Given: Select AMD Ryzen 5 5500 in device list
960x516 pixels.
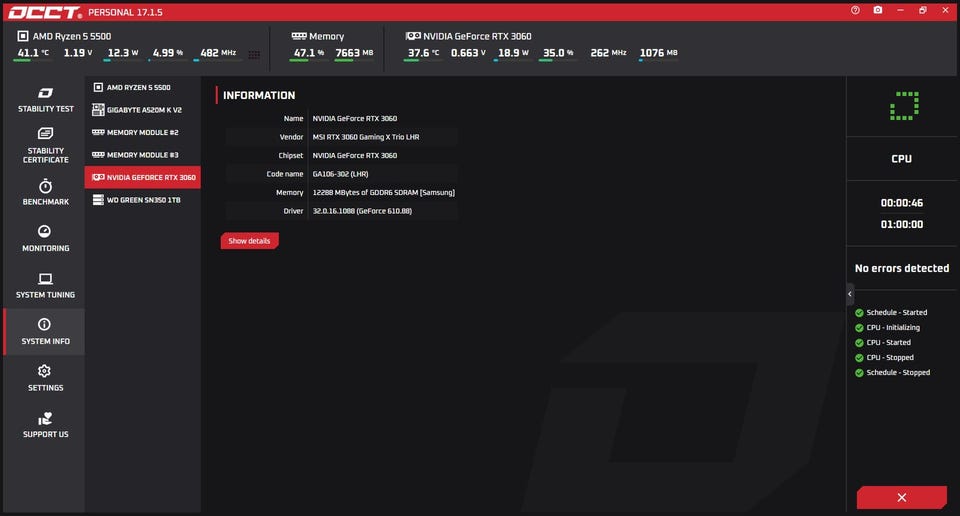Looking at the screenshot, I should [x=143, y=88].
